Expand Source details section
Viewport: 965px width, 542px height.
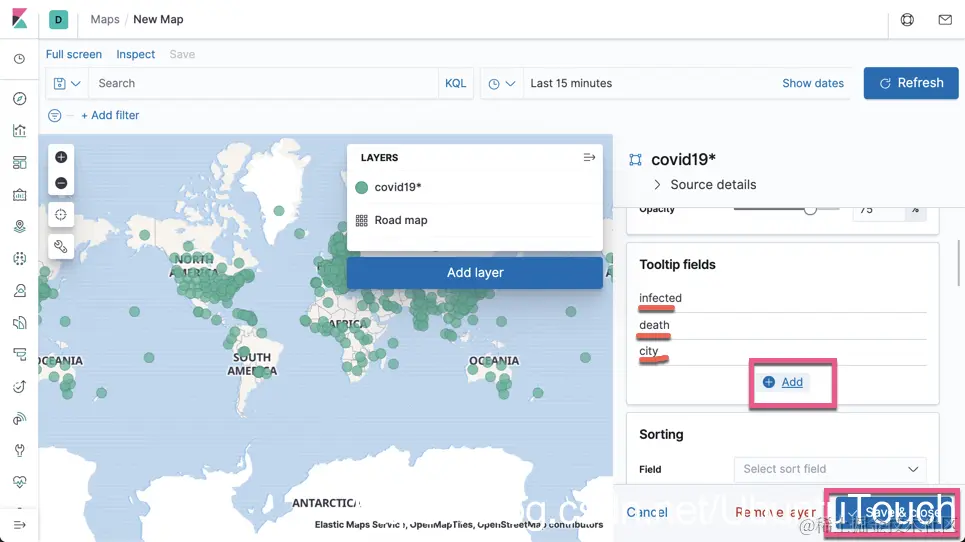(704, 185)
